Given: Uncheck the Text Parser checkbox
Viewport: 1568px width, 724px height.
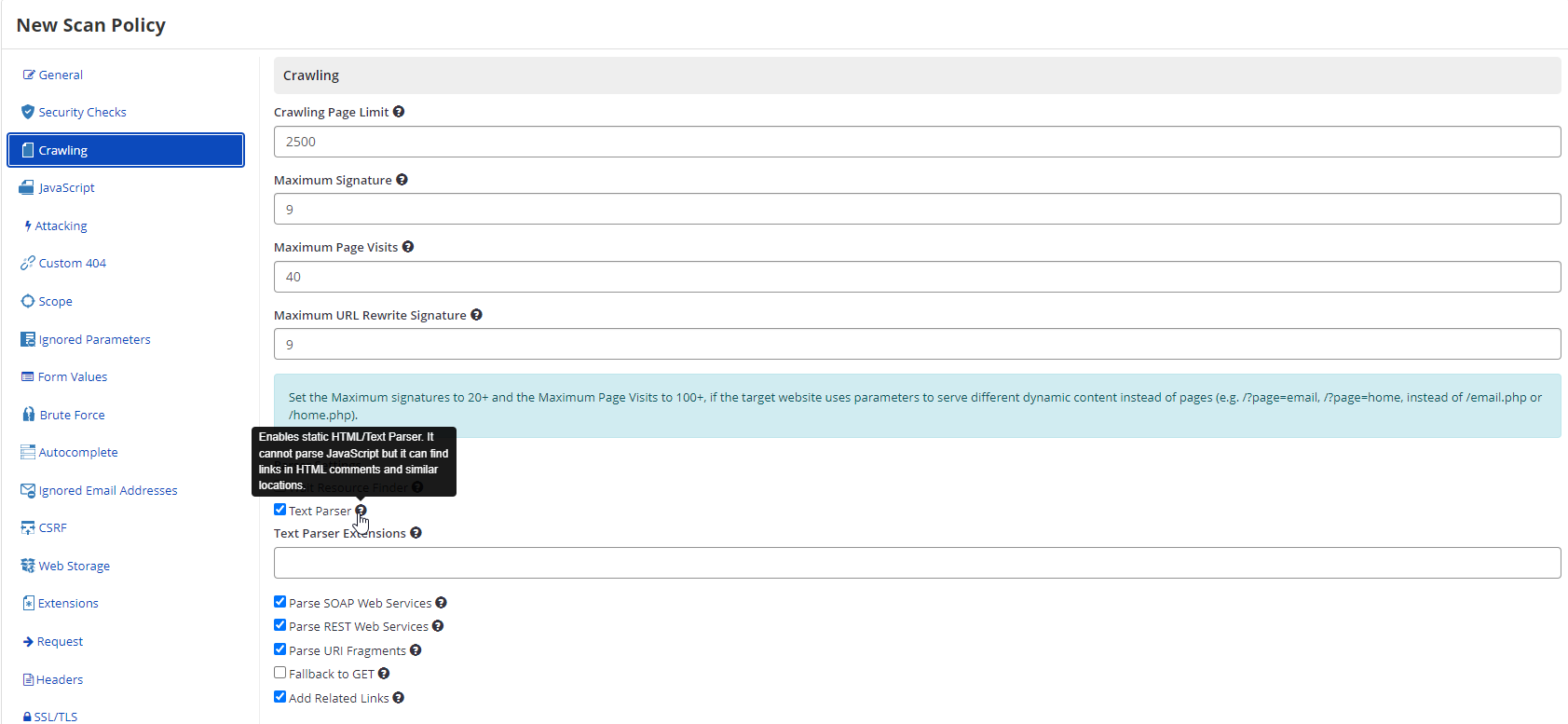Looking at the screenshot, I should (x=280, y=510).
